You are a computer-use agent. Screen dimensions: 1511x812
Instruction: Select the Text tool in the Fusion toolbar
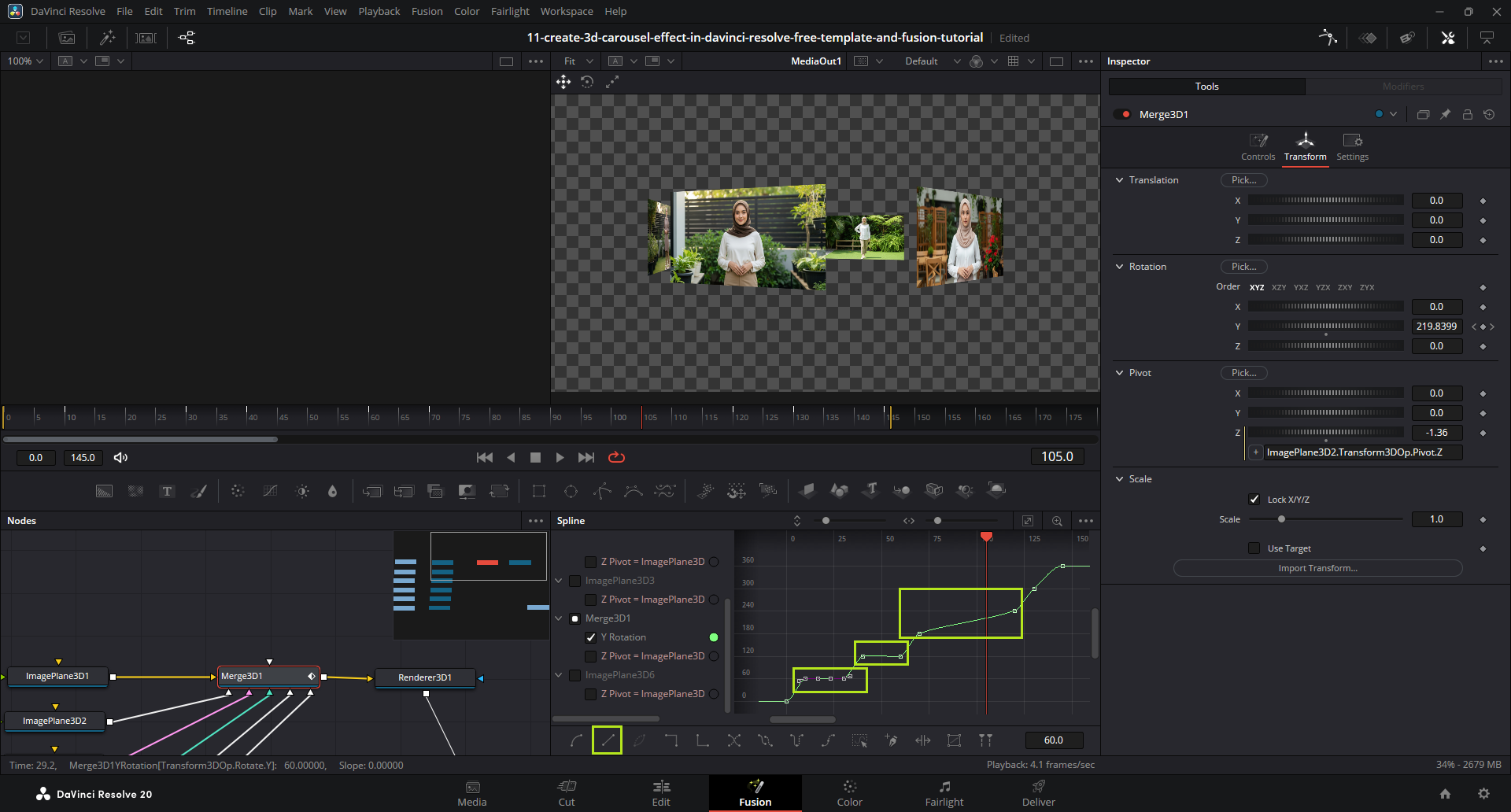pos(167,491)
